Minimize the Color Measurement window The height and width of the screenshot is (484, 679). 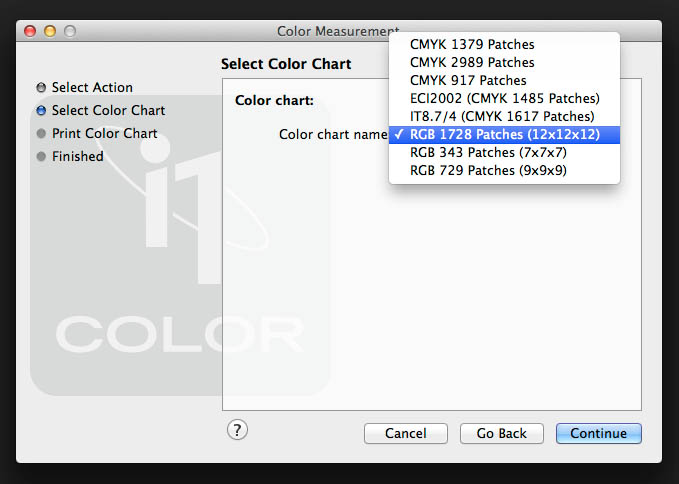point(50,32)
